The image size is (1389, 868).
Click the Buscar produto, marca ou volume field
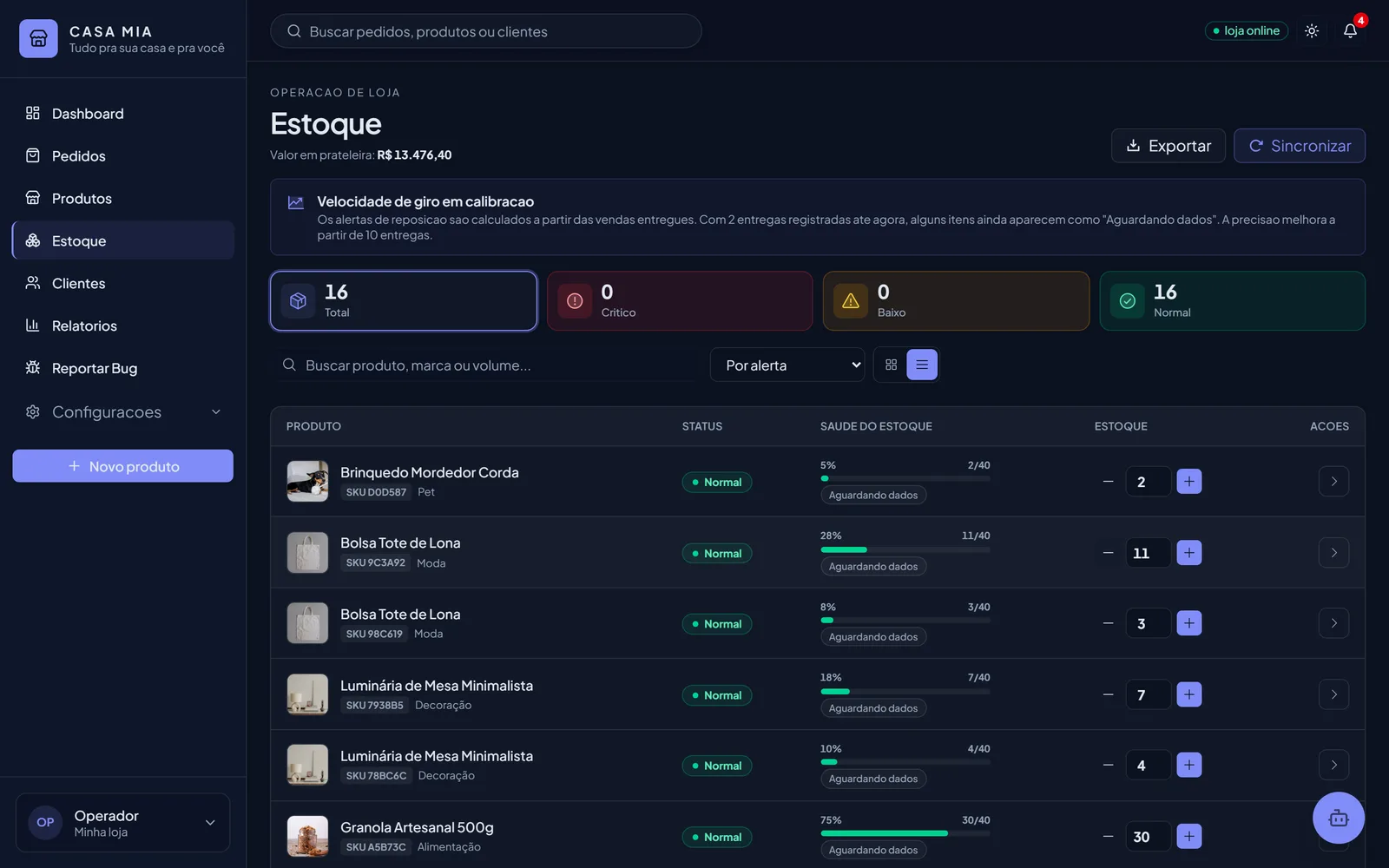(483, 365)
